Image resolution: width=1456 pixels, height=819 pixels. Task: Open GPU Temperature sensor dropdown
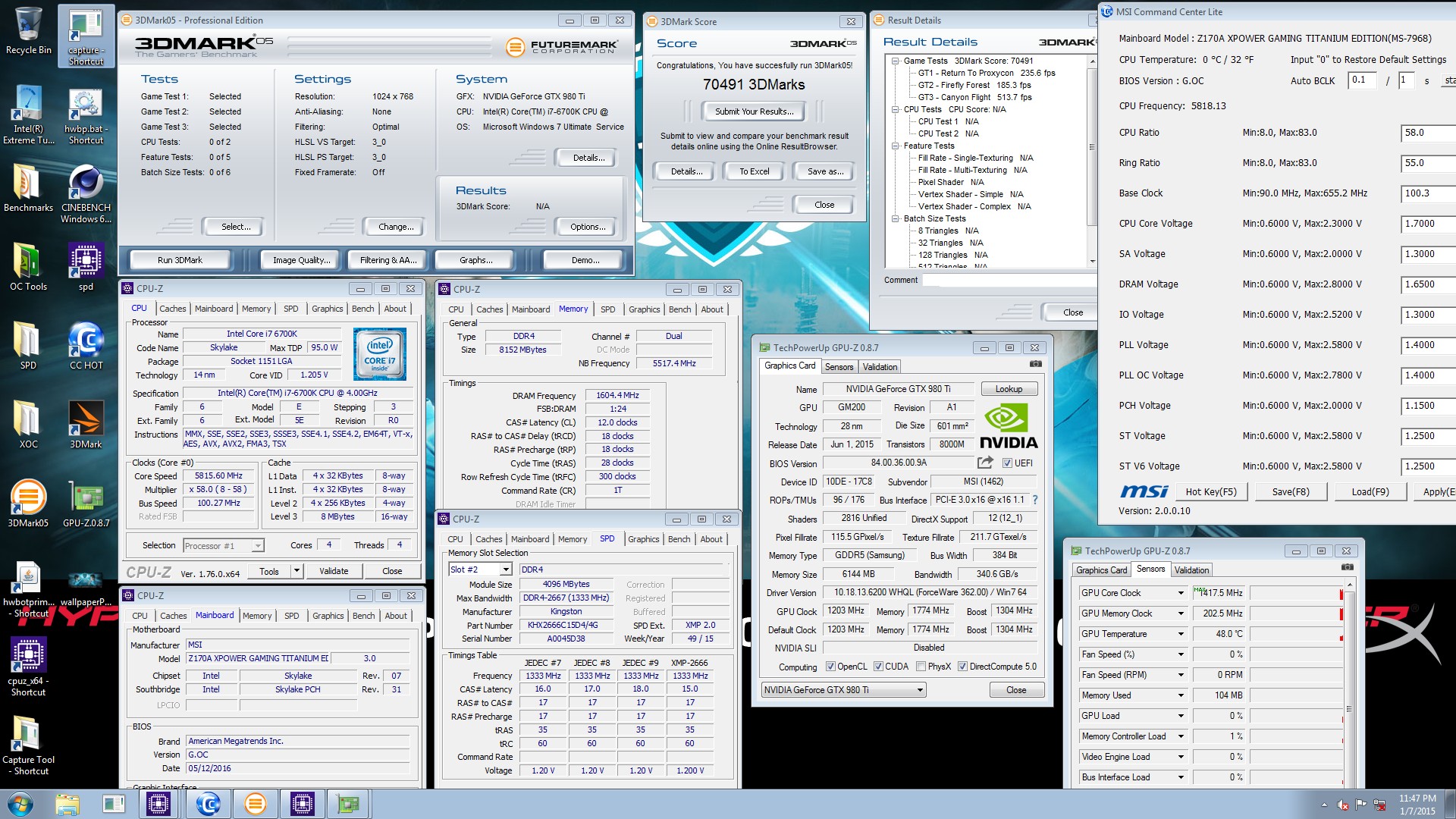click(x=1180, y=634)
